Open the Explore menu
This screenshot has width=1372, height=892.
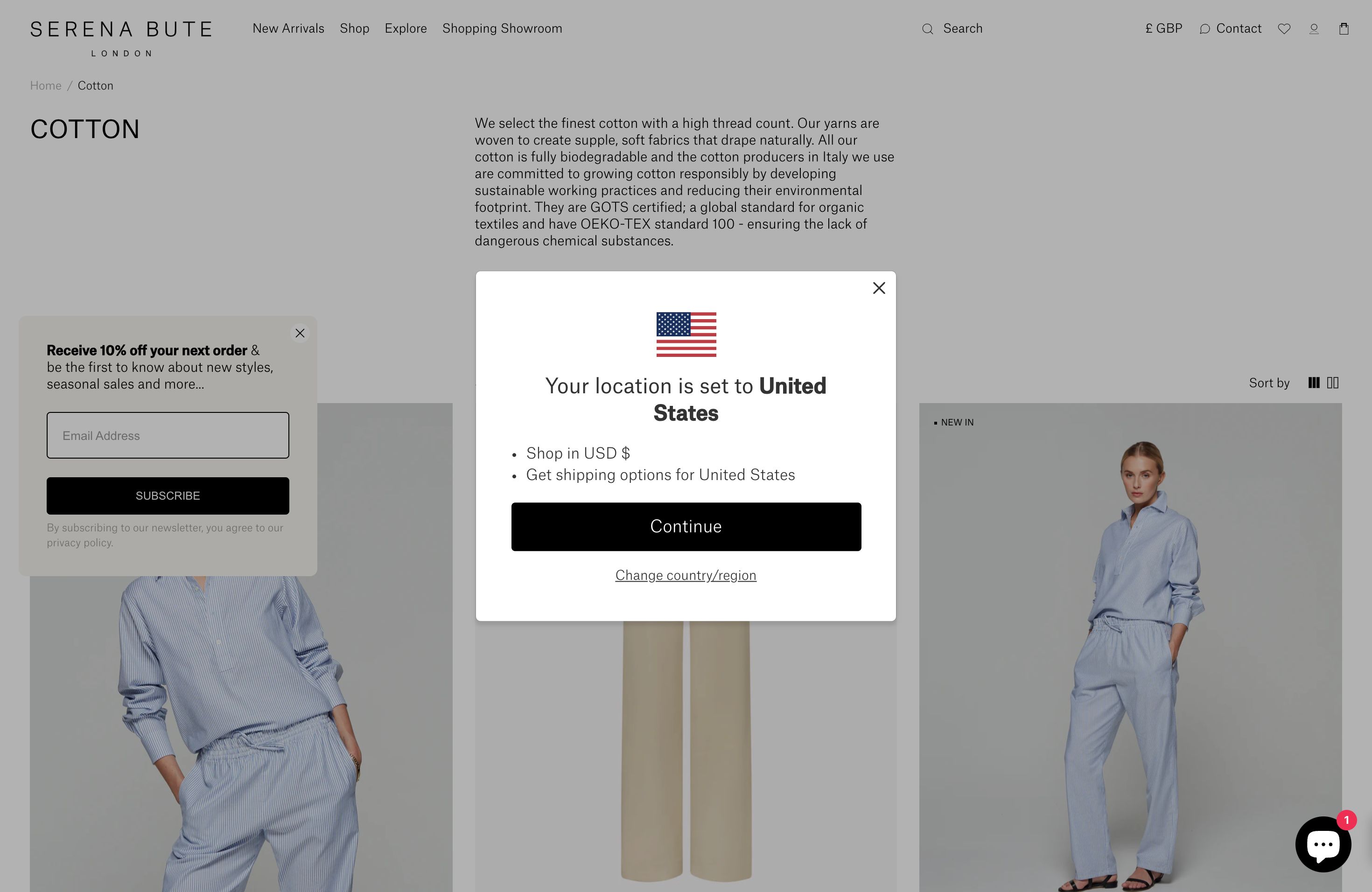pyautogui.click(x=406, y=28)
